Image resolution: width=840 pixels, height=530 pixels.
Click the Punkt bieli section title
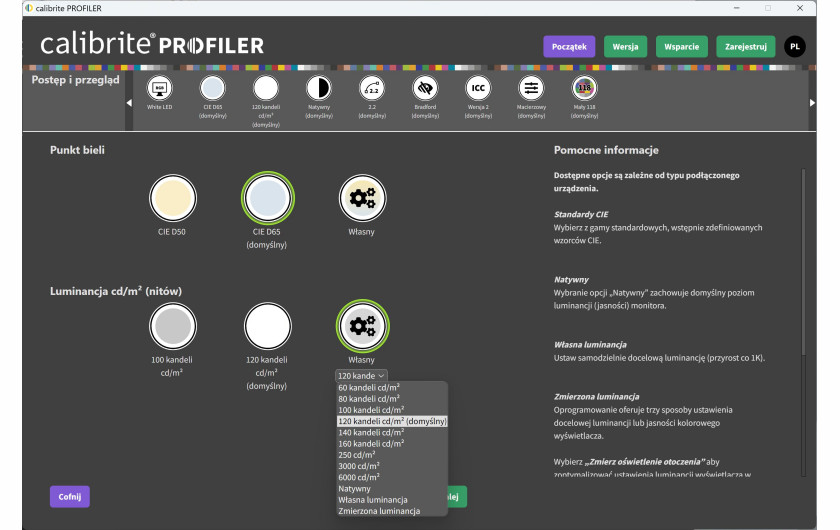tap(77, 151)
